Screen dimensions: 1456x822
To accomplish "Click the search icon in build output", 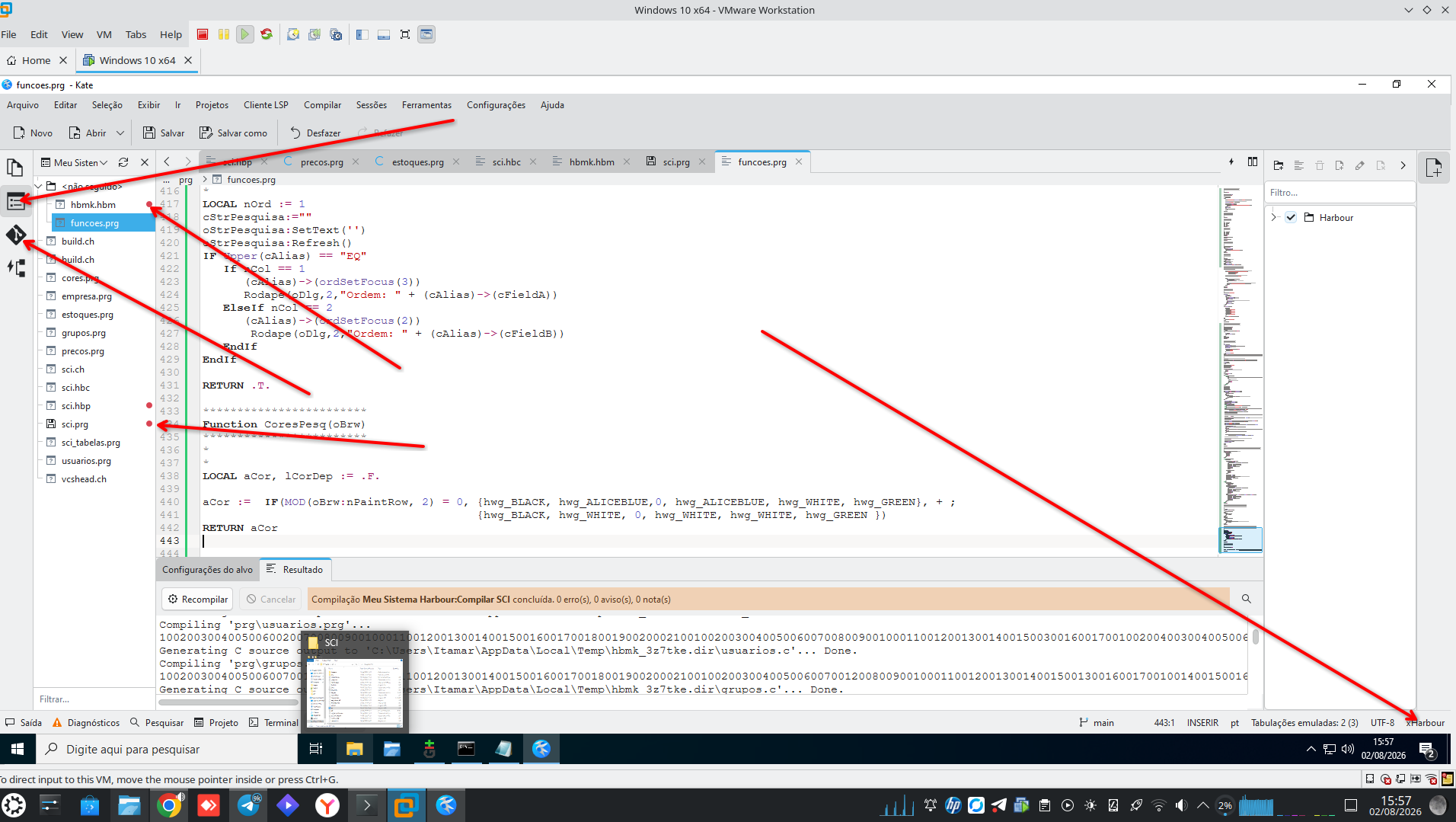I will coord(1247,599).
